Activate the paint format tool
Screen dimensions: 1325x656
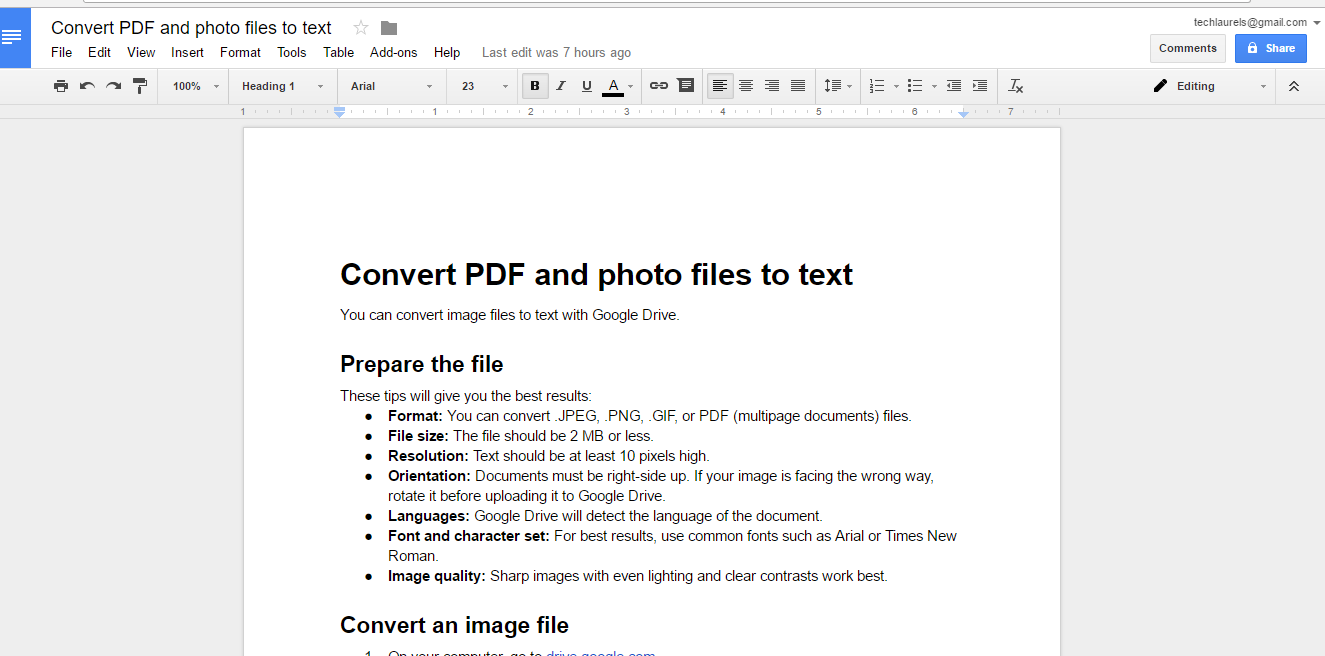140,86
